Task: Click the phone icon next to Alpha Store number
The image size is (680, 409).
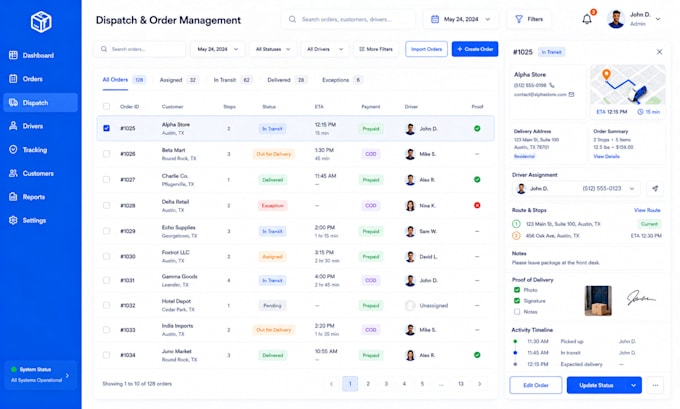Action: coord(552,85)
